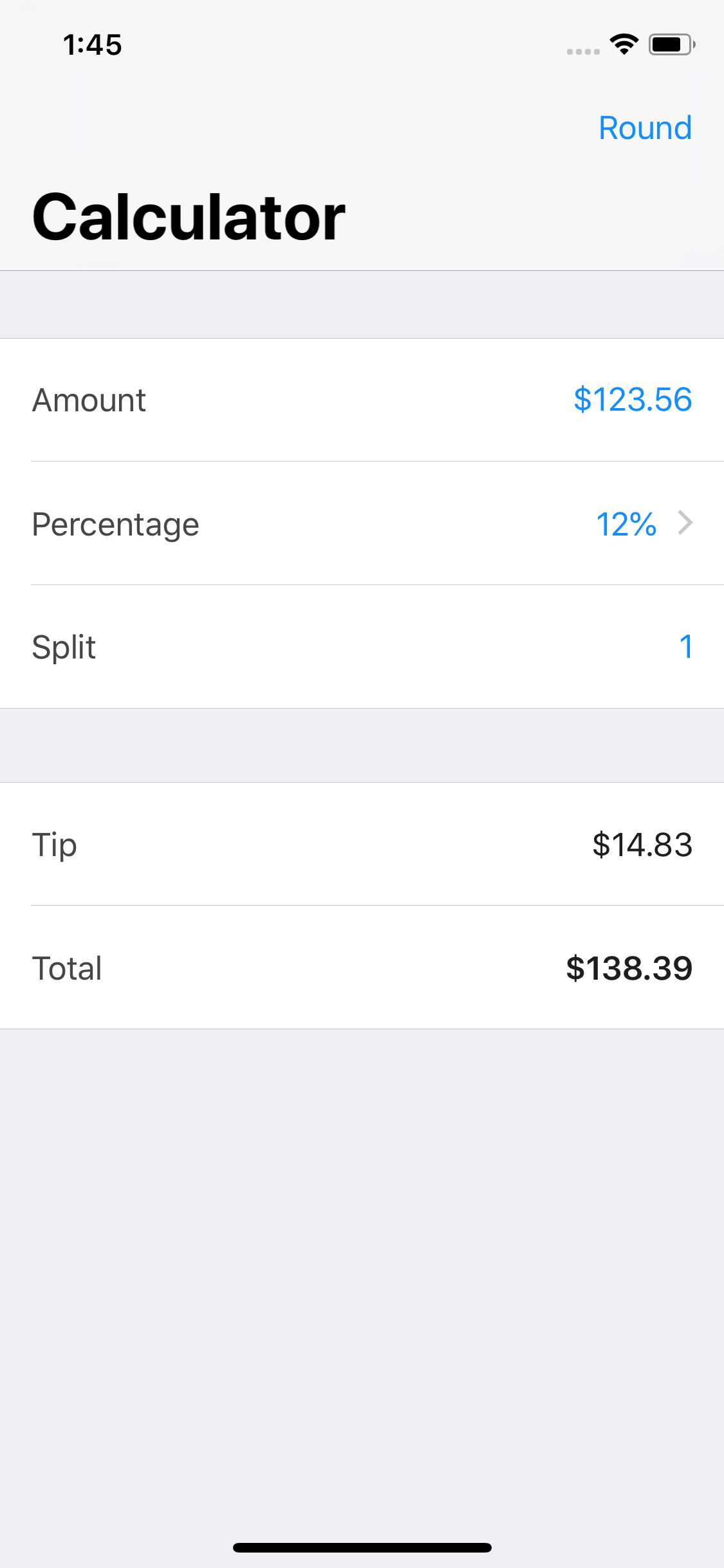Tap the 1:45 clock in status bar
The width and height of the screenshot is (724, 1568).
(93, 45)
